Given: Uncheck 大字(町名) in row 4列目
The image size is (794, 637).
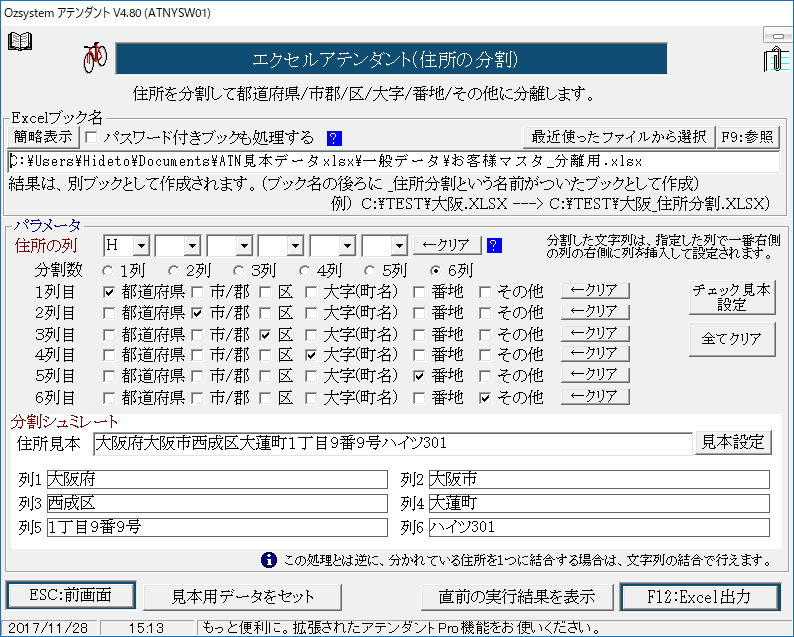Looking at the screenshot, I should 311,355.
